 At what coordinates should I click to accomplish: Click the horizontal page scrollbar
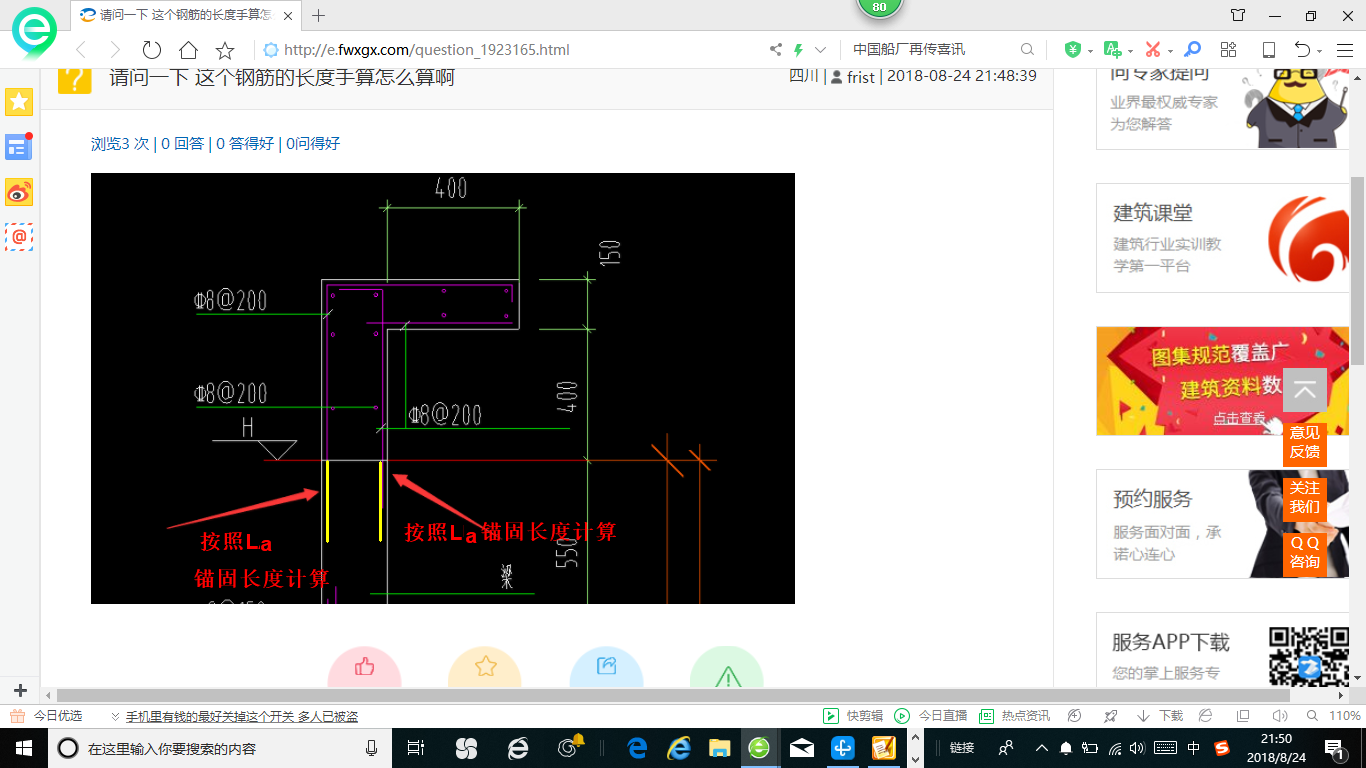click(673, 695)
